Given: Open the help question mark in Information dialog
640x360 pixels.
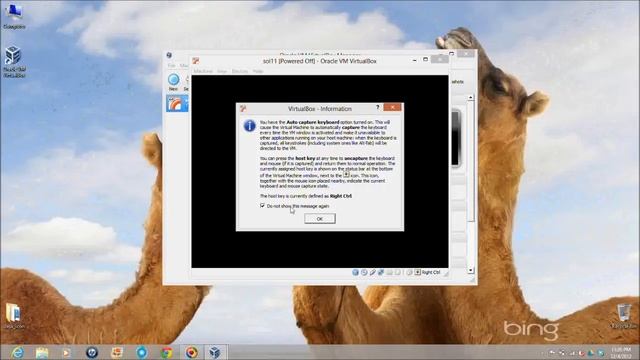Looking at the screenshot, I should 377,107.
